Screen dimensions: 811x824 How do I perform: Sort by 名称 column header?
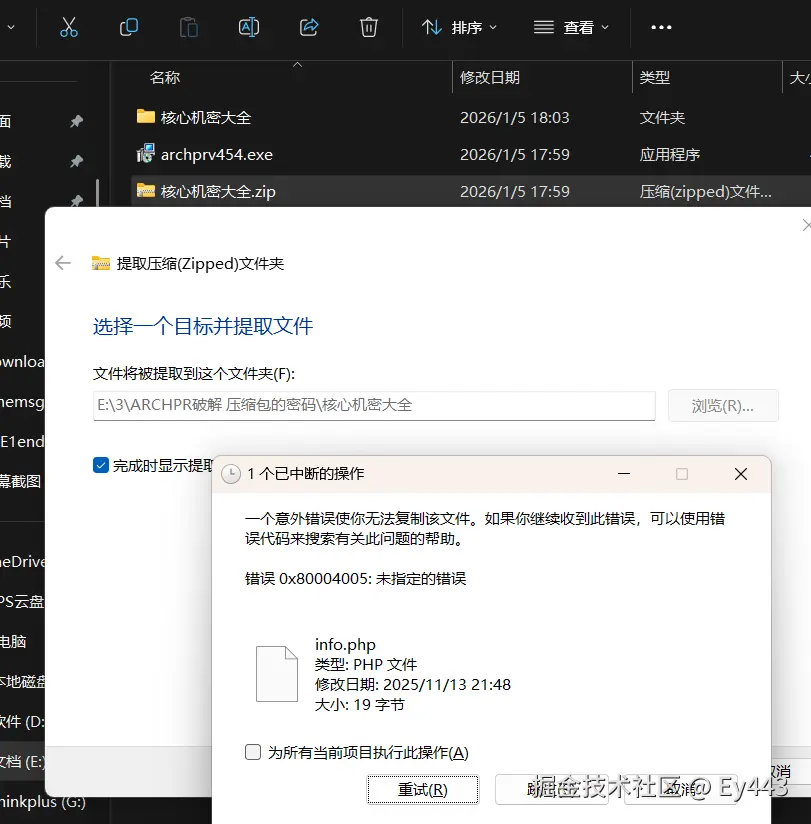[x=165, y=78]
